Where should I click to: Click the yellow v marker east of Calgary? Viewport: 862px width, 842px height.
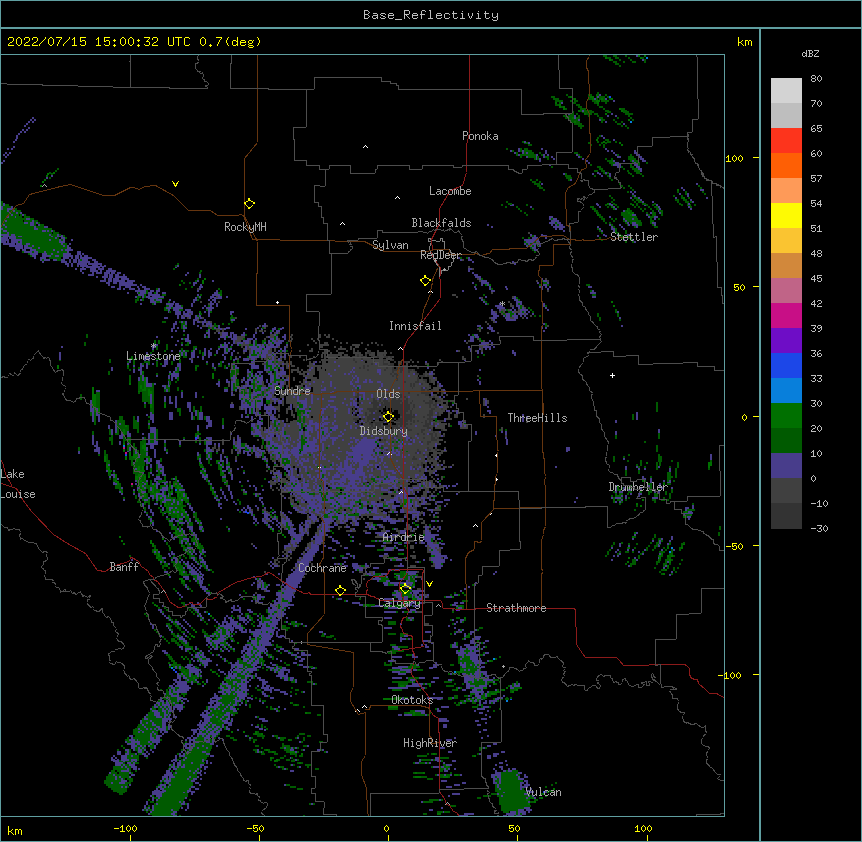429,584
